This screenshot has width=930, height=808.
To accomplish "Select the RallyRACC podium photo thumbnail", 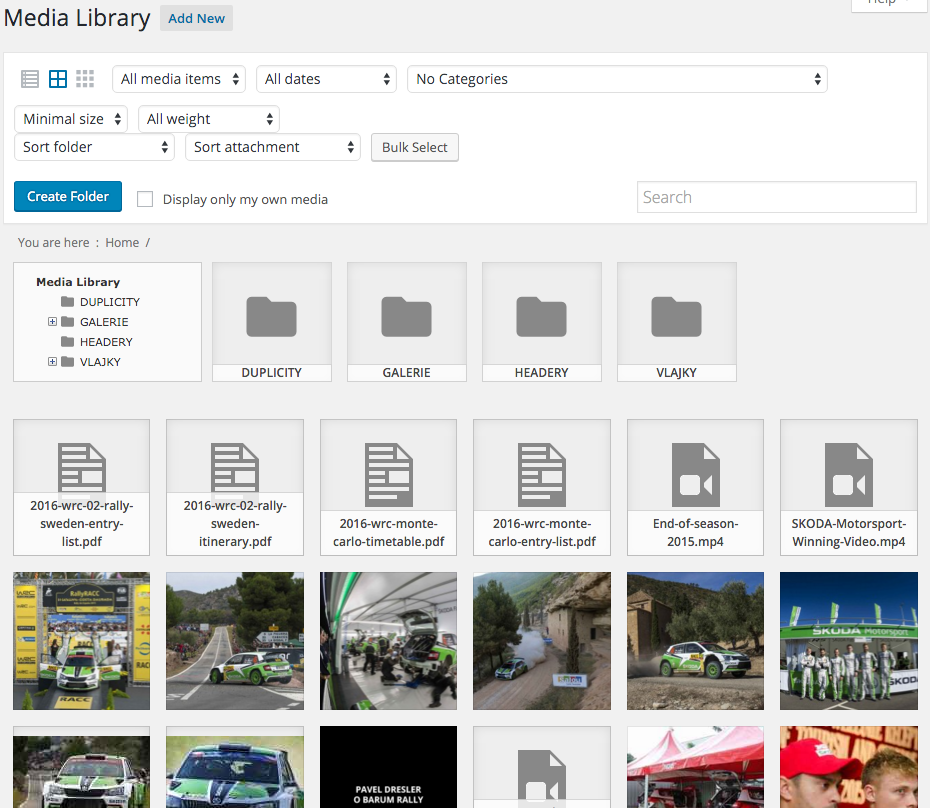I will tap(82, 641).
